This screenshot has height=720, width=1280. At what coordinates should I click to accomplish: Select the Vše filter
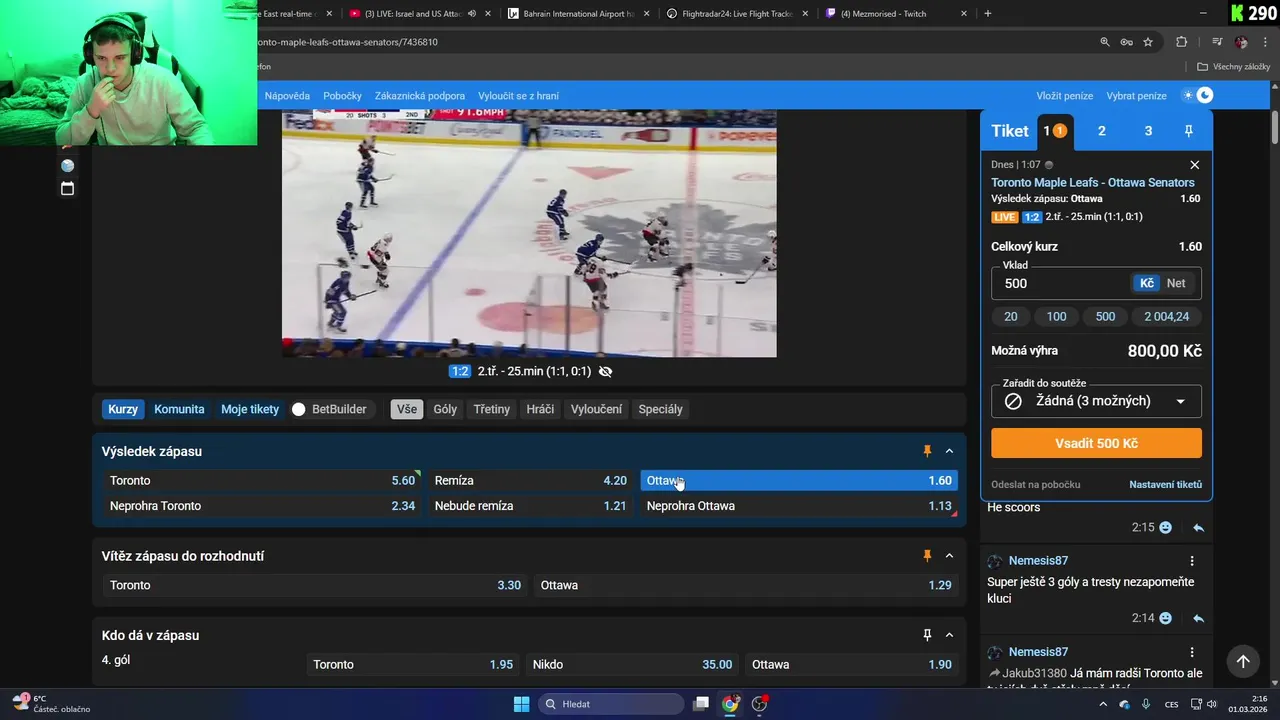tap(407, 409)
